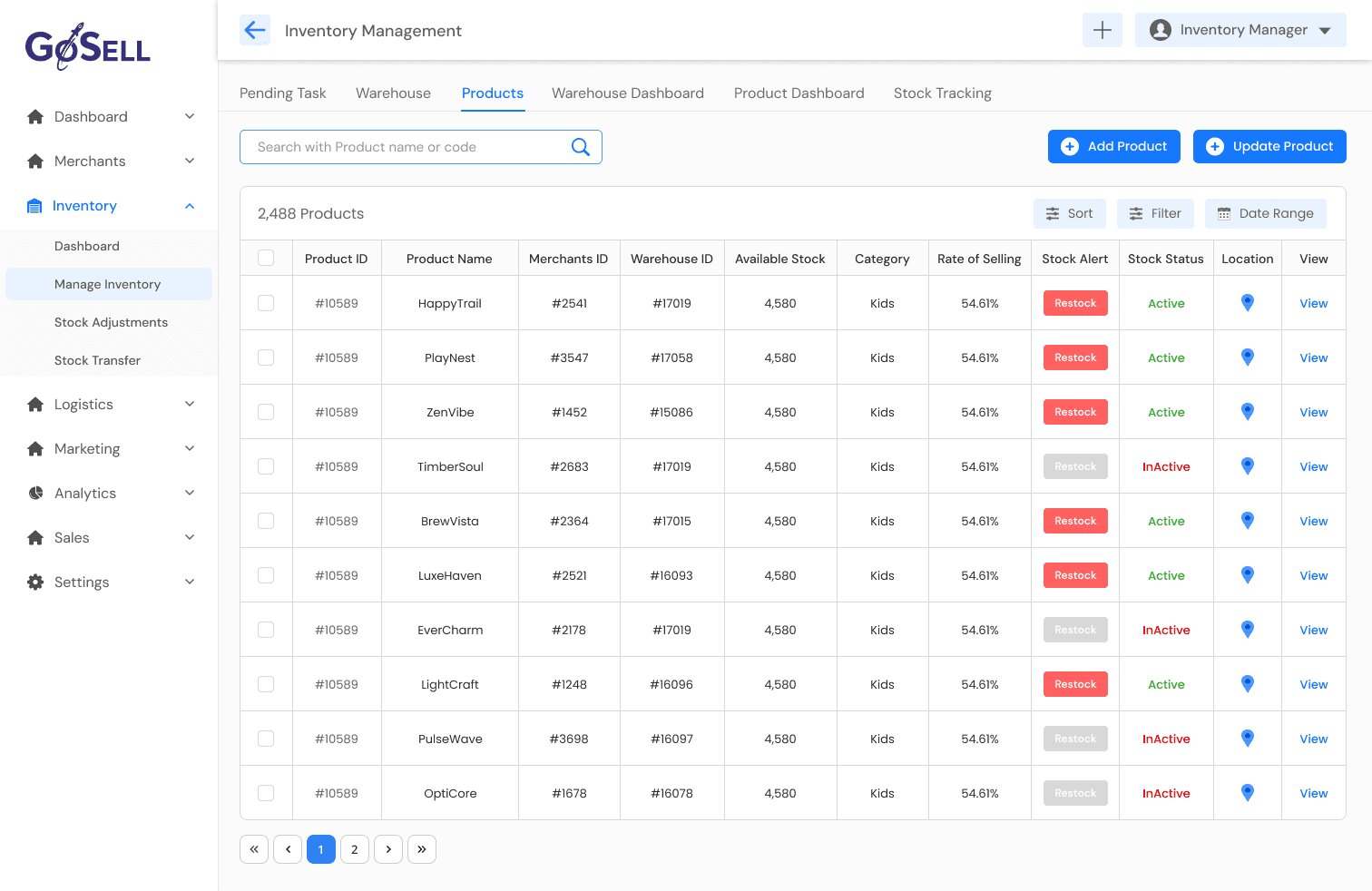Switch to the Stock Tracking tab
Screen dimensions: 1372x891
[x=943, y=93]
